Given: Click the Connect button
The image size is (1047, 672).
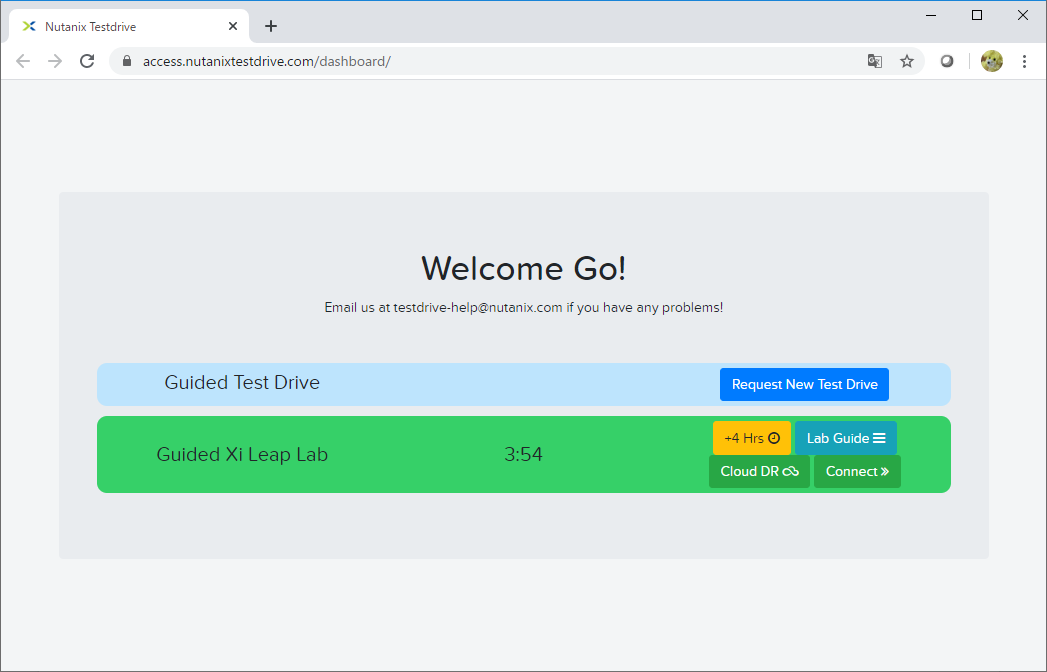Looking at the screenshot, I should 857,471.
